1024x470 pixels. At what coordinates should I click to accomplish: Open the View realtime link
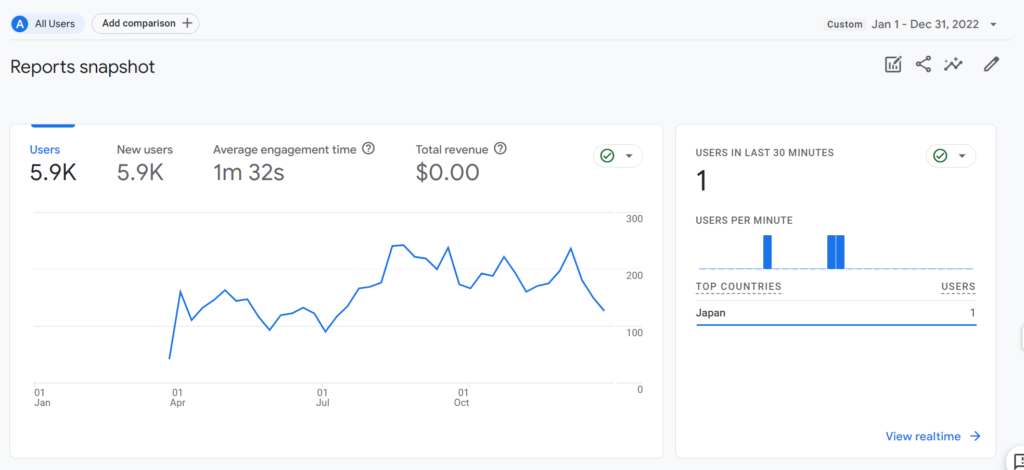(x=933, y=436)
